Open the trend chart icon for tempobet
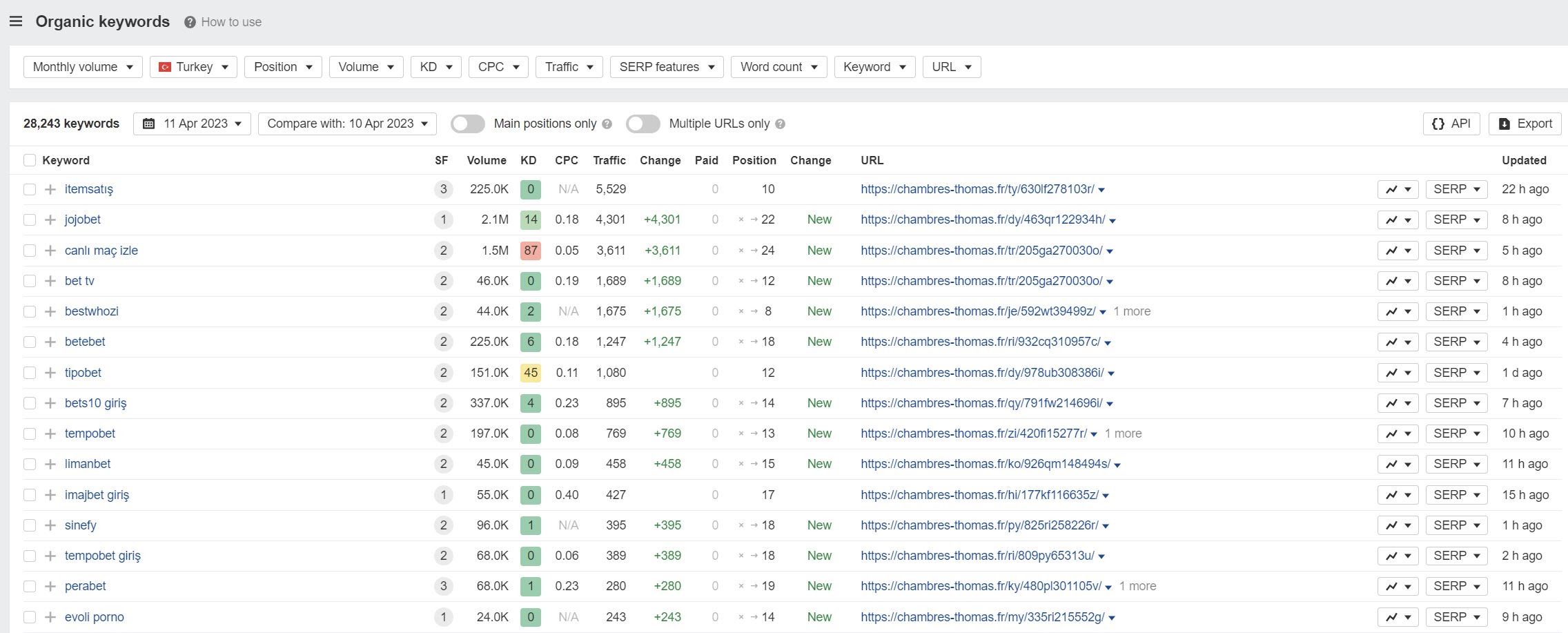The image size is (1568, 633). tap(1398, 434)
